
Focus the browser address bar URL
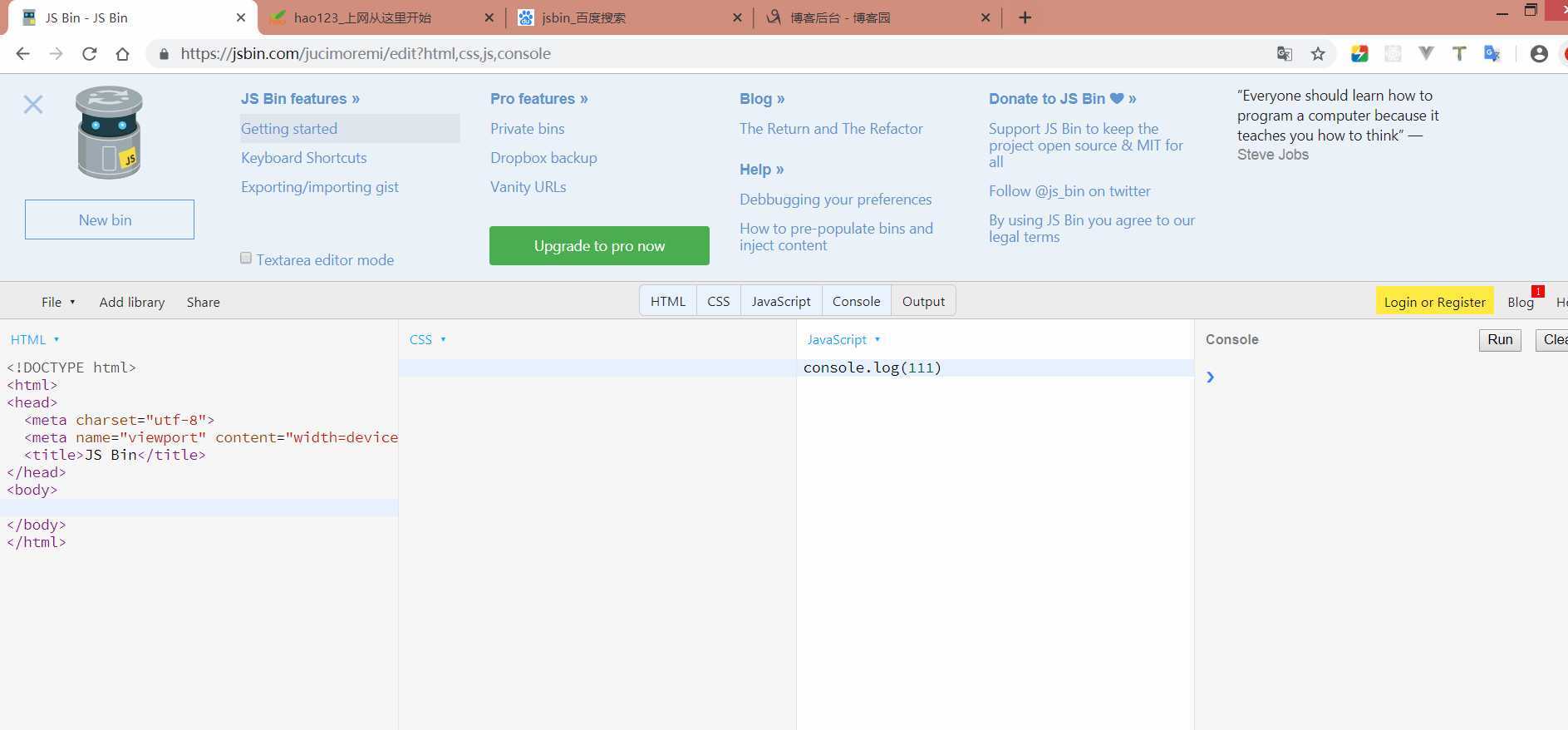coord(366,54)
